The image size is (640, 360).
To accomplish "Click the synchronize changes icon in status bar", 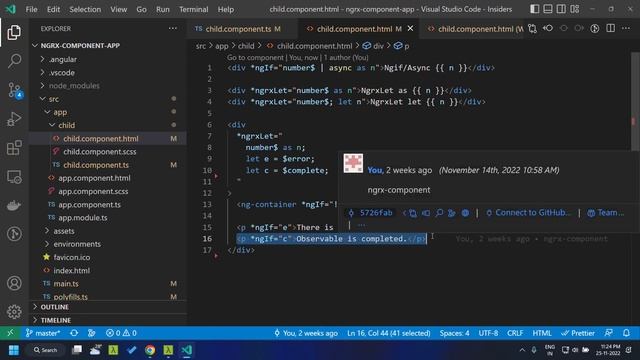I will point(74,333).
